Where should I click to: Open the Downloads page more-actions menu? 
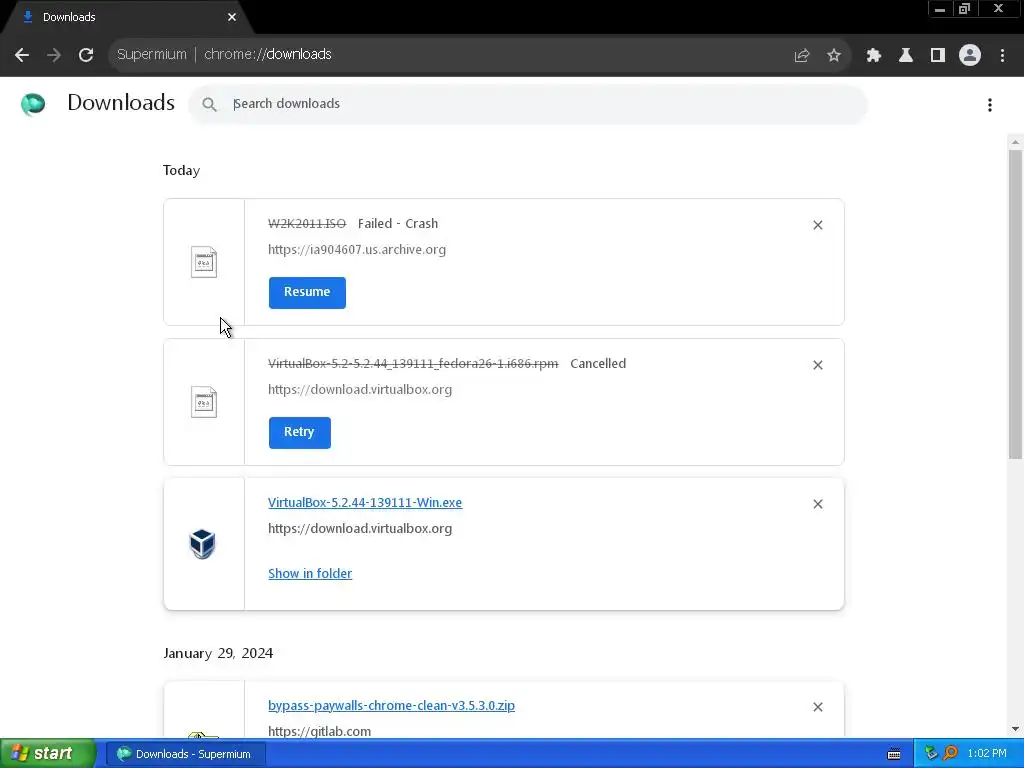click(990, 104)
